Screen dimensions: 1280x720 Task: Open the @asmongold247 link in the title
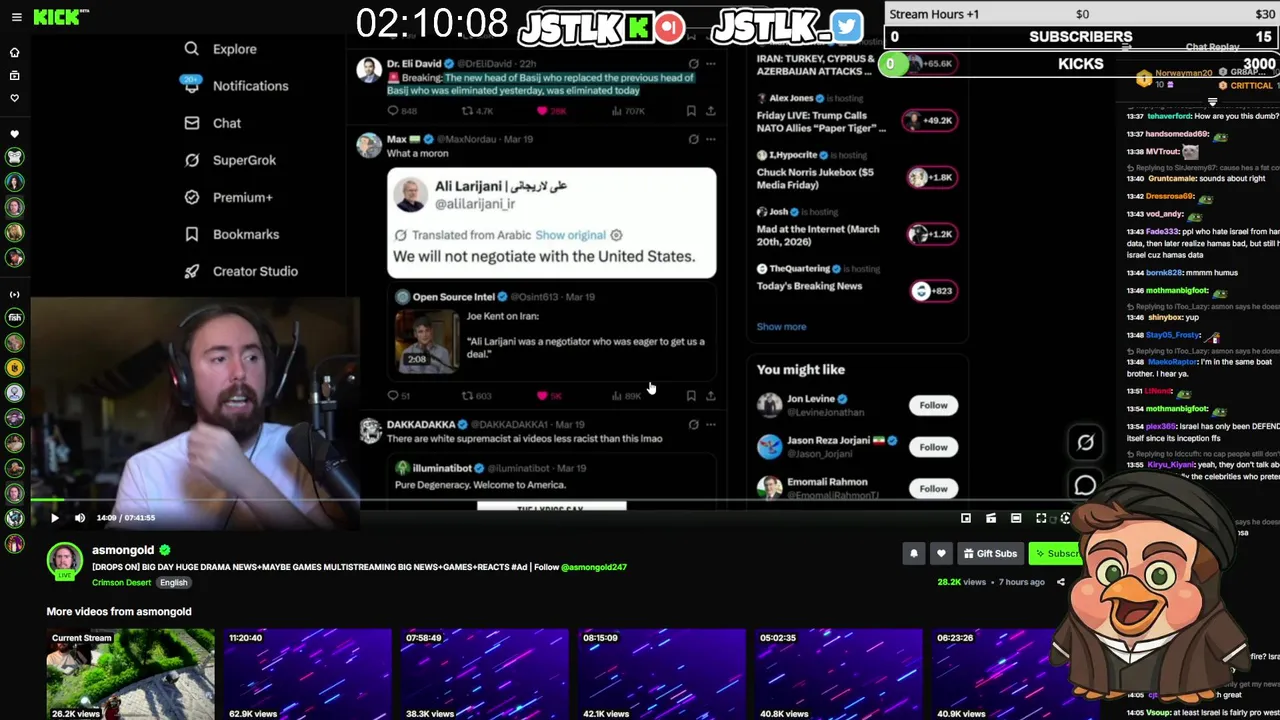pyautogui.click(x=594, y=567)
